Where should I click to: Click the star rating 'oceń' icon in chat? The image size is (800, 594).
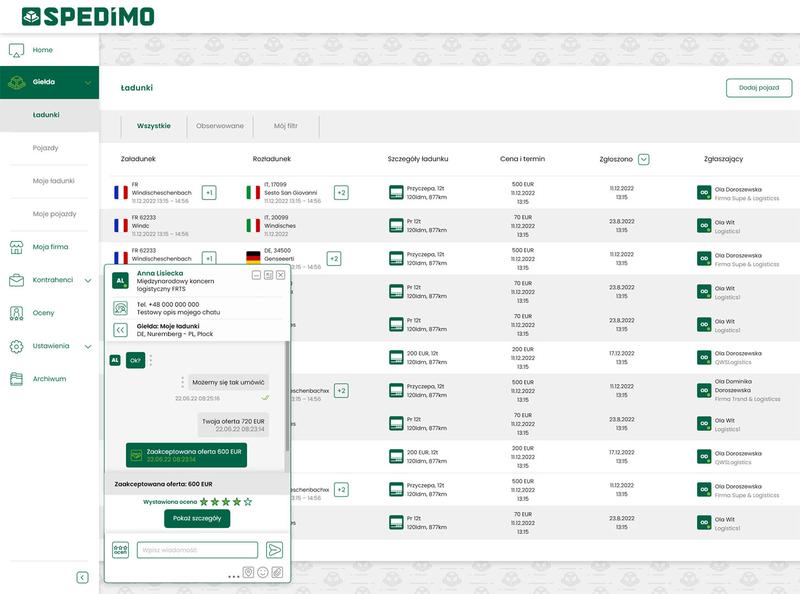click(x=121, y=550)
